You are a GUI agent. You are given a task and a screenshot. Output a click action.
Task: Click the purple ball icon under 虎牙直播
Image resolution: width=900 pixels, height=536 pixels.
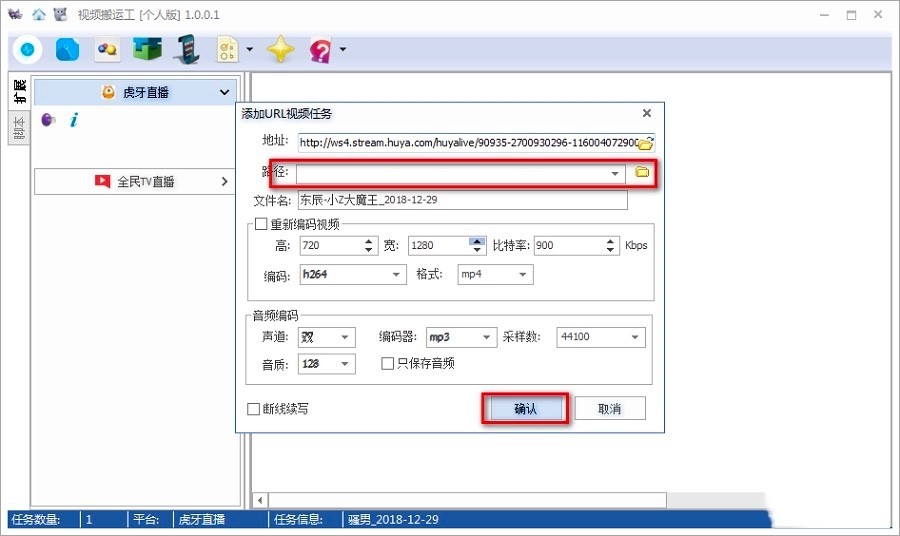pos(48,120)
